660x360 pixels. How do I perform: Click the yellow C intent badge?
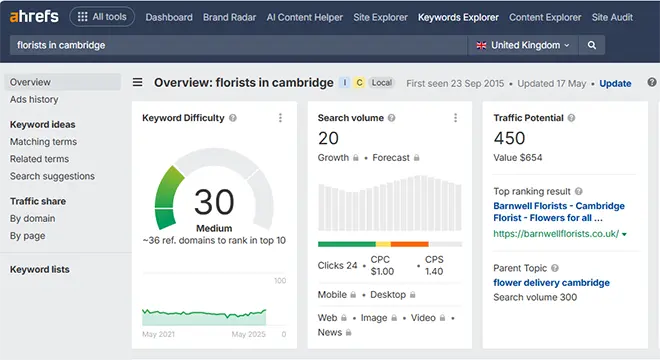pyautogui.click(x=359, y=83)
